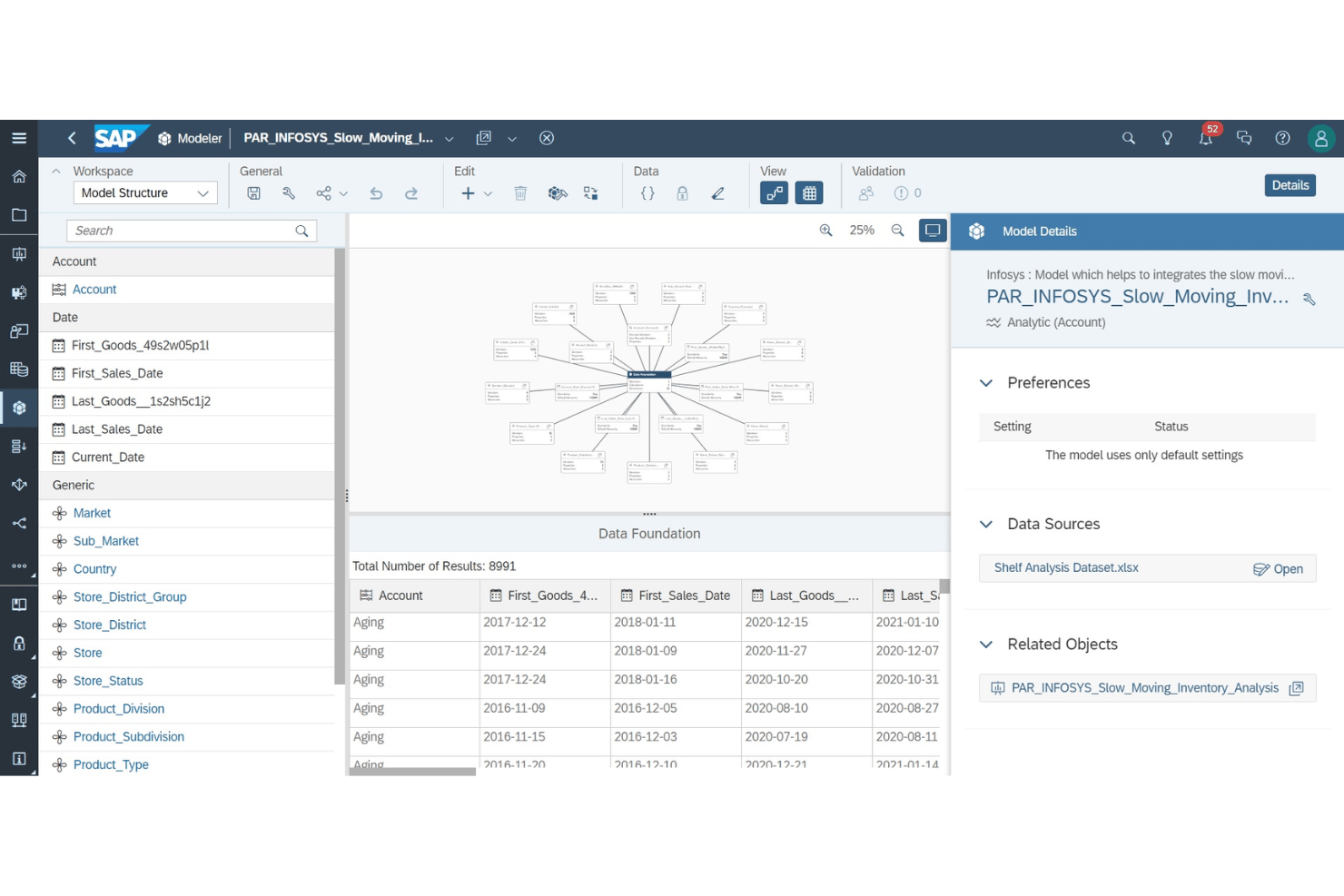Edit model name with wrench icon
1344x896 pixels.
pos(1309,299)
